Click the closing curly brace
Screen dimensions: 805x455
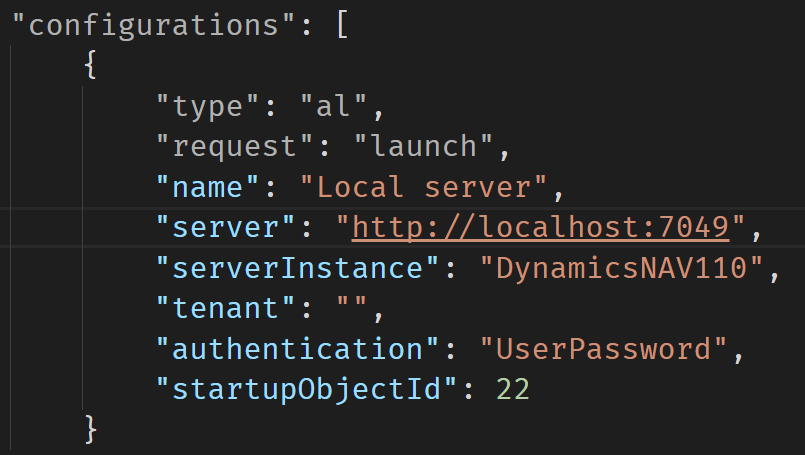coord(90,429)
